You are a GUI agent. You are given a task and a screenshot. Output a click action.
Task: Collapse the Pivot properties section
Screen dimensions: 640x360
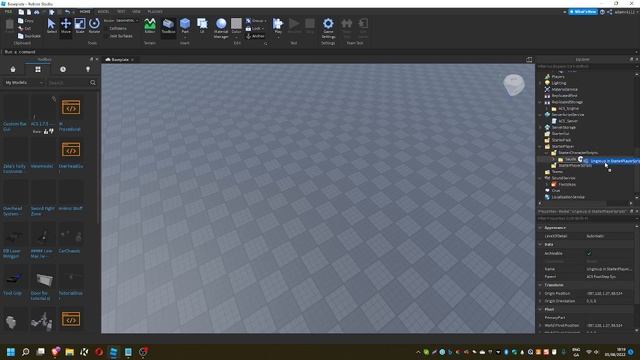click(x=540, y=309)
